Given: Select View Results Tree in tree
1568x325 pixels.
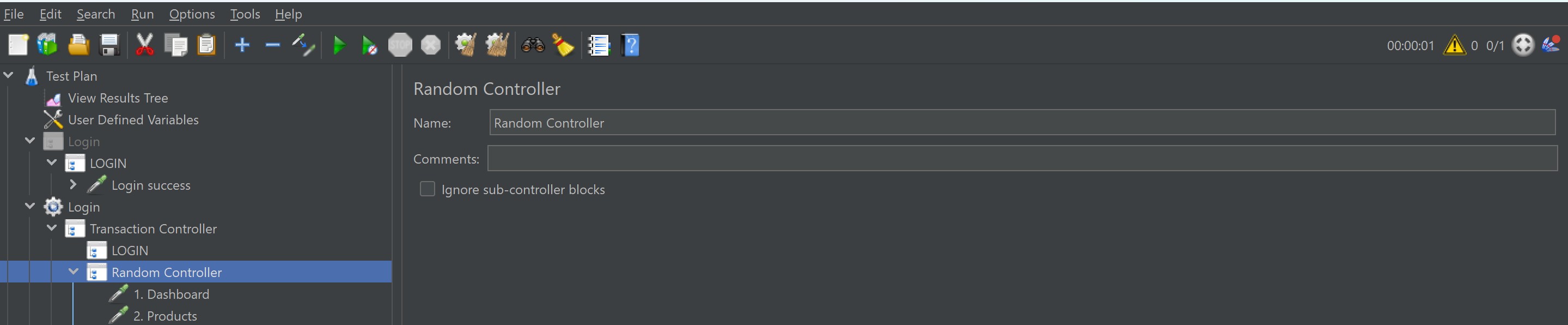Looking at the screenshot, I should click(118, 98).
